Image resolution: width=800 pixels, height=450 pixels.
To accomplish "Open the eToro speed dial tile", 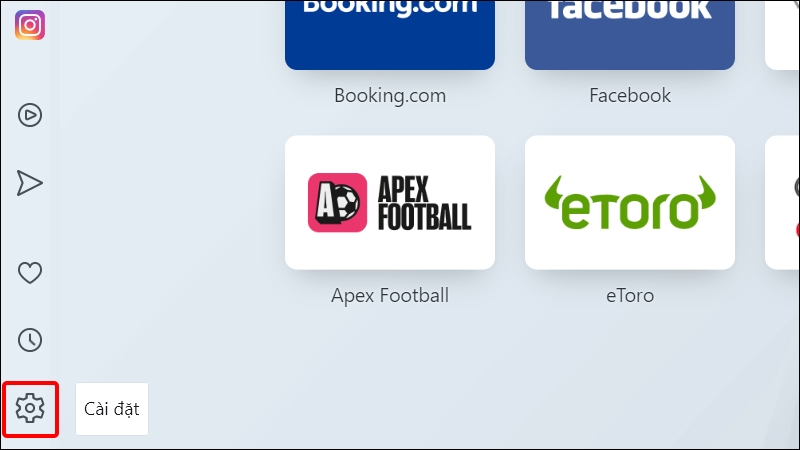I will pyautogui.click(x=630, y=203).
